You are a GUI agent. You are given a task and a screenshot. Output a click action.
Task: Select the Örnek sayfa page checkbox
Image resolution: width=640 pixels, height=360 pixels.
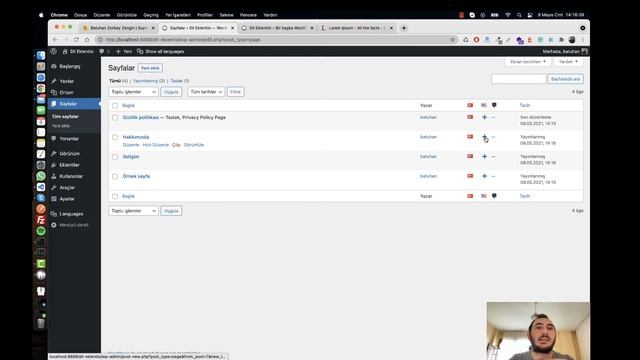click(115, 177)
